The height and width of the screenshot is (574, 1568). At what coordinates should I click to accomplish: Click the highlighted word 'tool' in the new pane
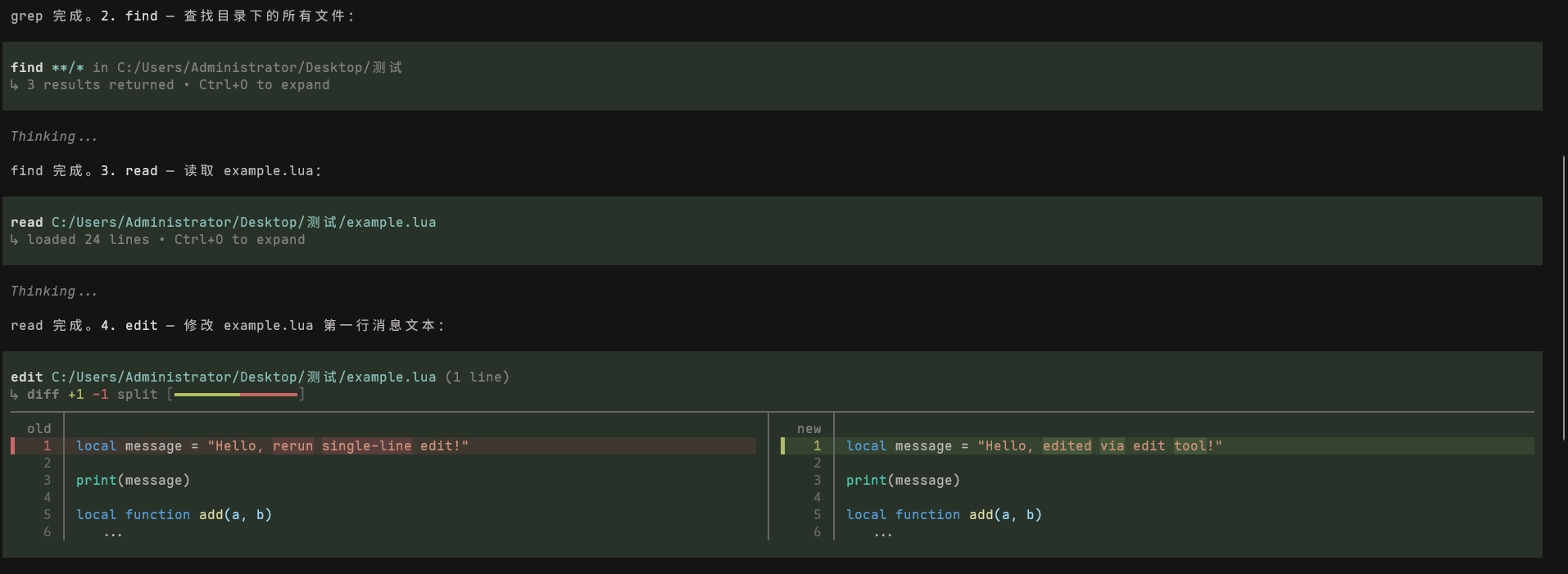pos(1190,446)
